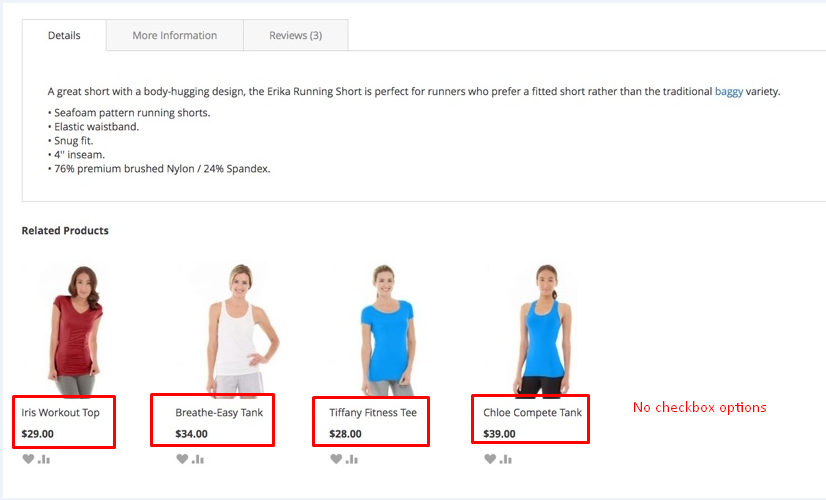Add Chloe Compete Tank to wishlist
The width and height of the screenshot is (826, 500).
[490, 459]
